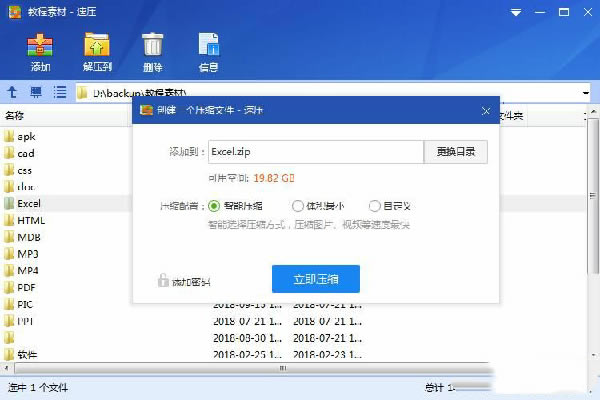The width and height of the screenshot is (600, 400).
Task: Click the folder icon in address bar
Action: [82, 93]
